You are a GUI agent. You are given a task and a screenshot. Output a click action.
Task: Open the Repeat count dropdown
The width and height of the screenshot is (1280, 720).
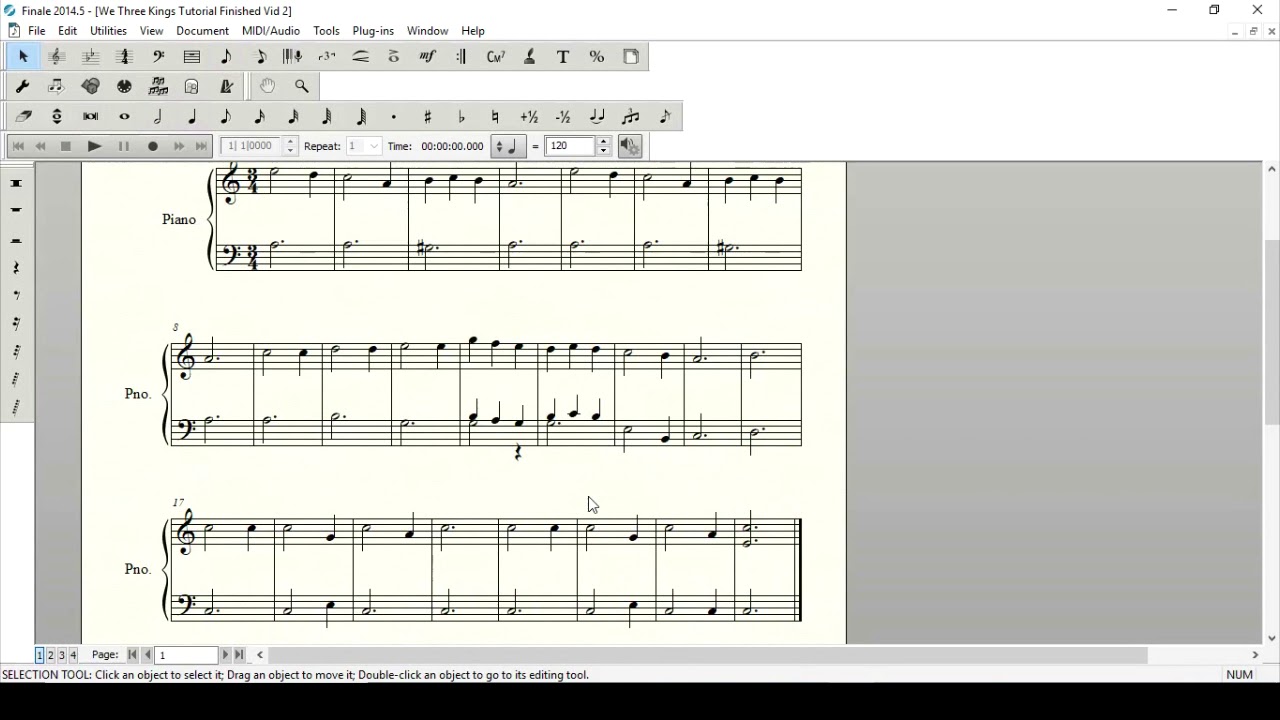pos(375,146)
